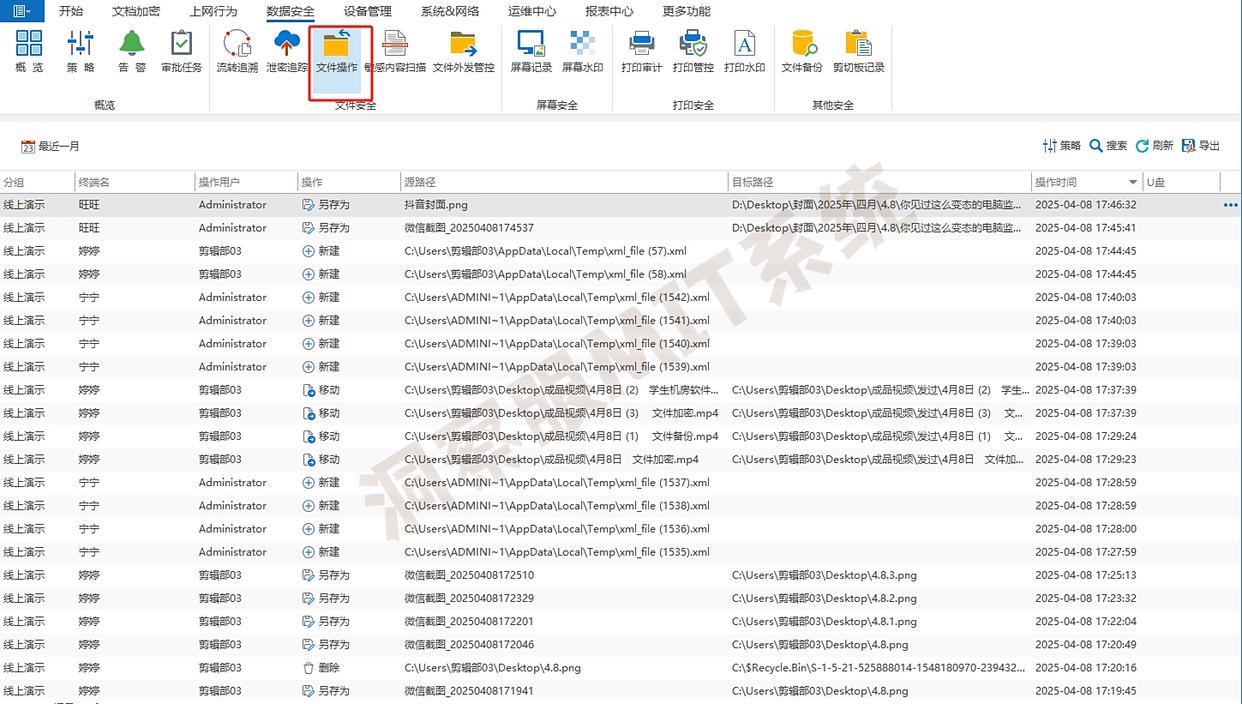Select the row with 抖音封面.png

click(621, 205)
